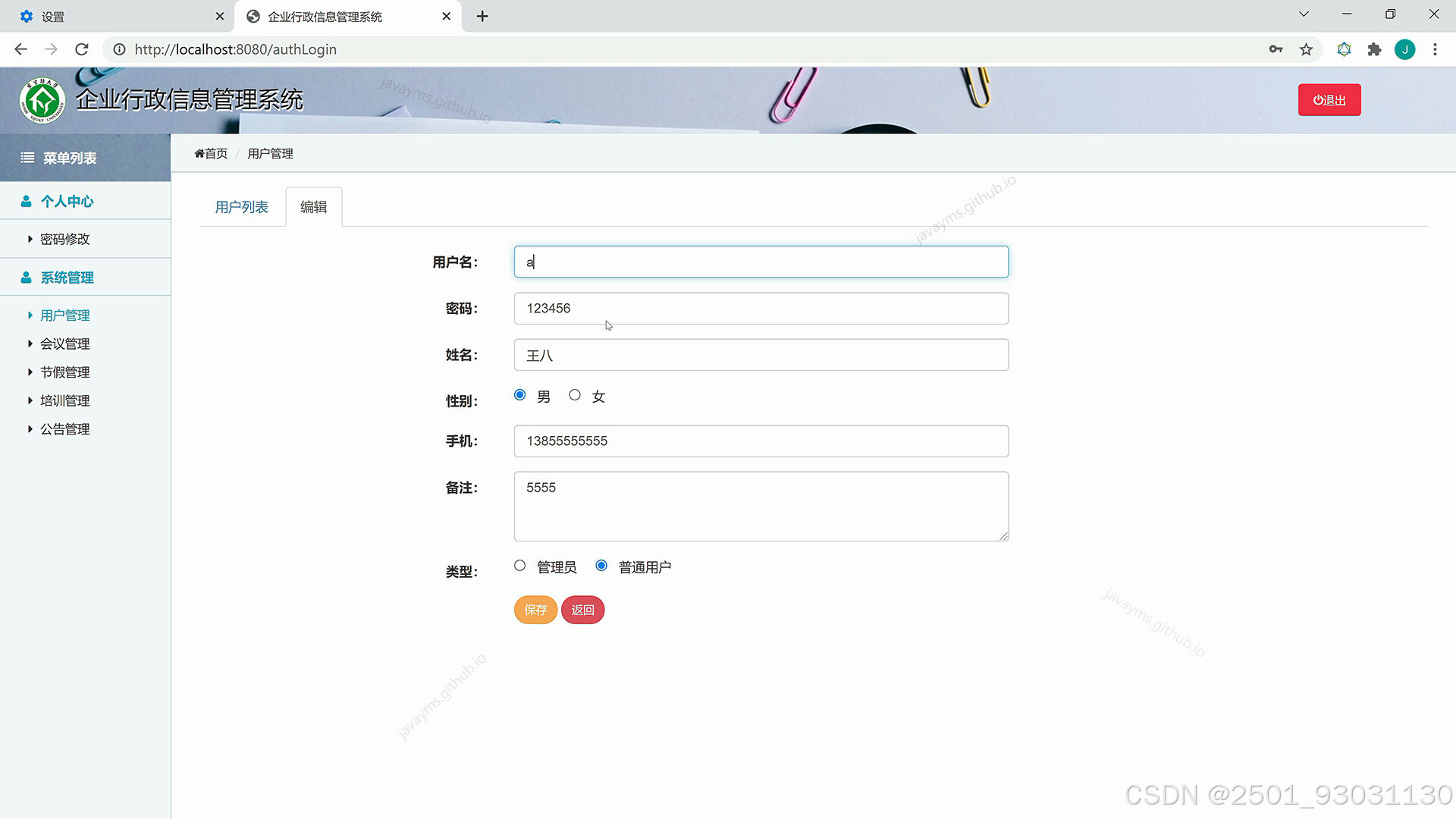Click the green hexagon extension icon
Image resolution: width=1456 pixels, height=819 pixels.
pyautogui.click(x=1344, y=49)
